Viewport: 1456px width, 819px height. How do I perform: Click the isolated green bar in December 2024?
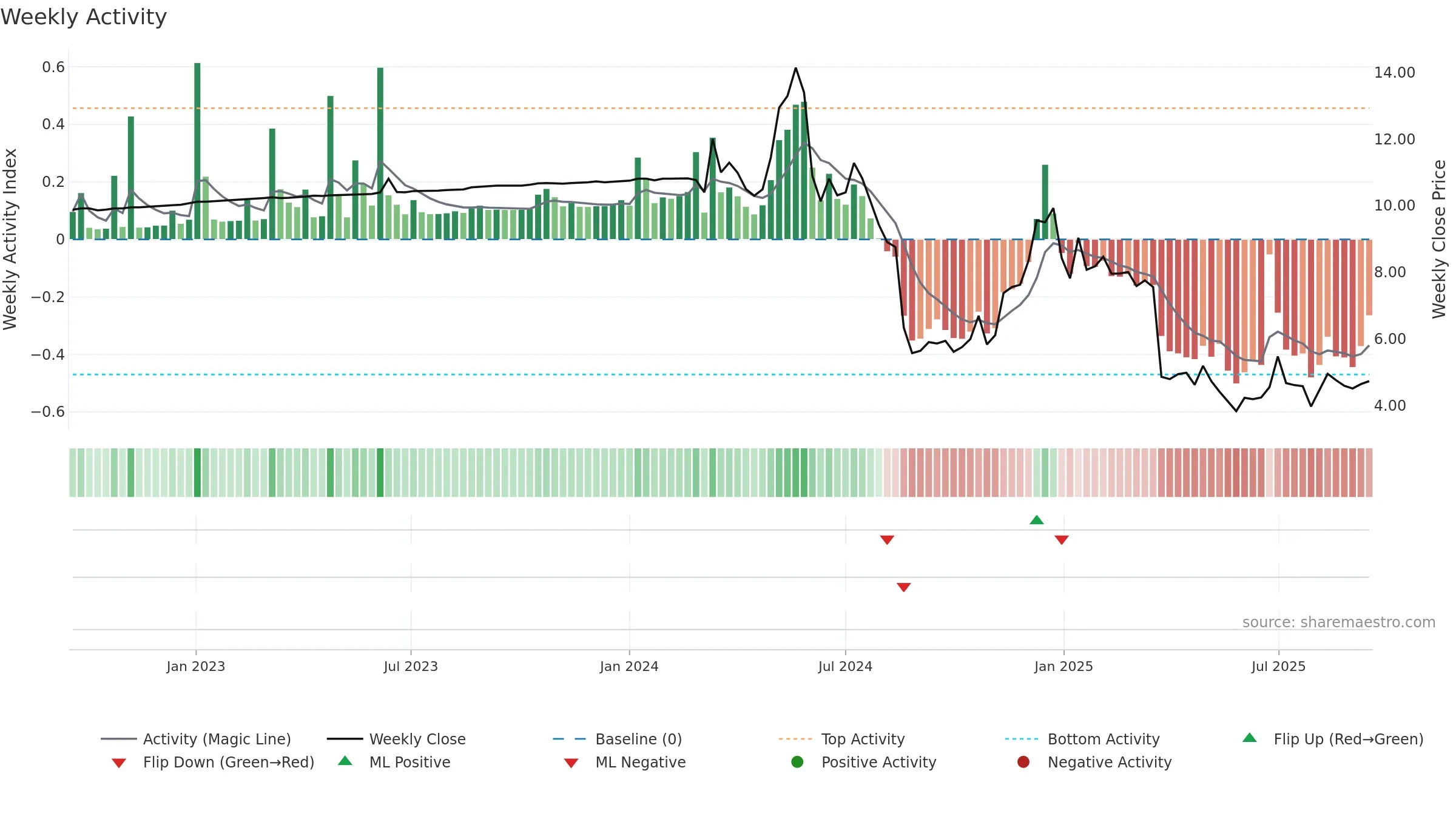pyautogui.click(x=1045, y=201)
